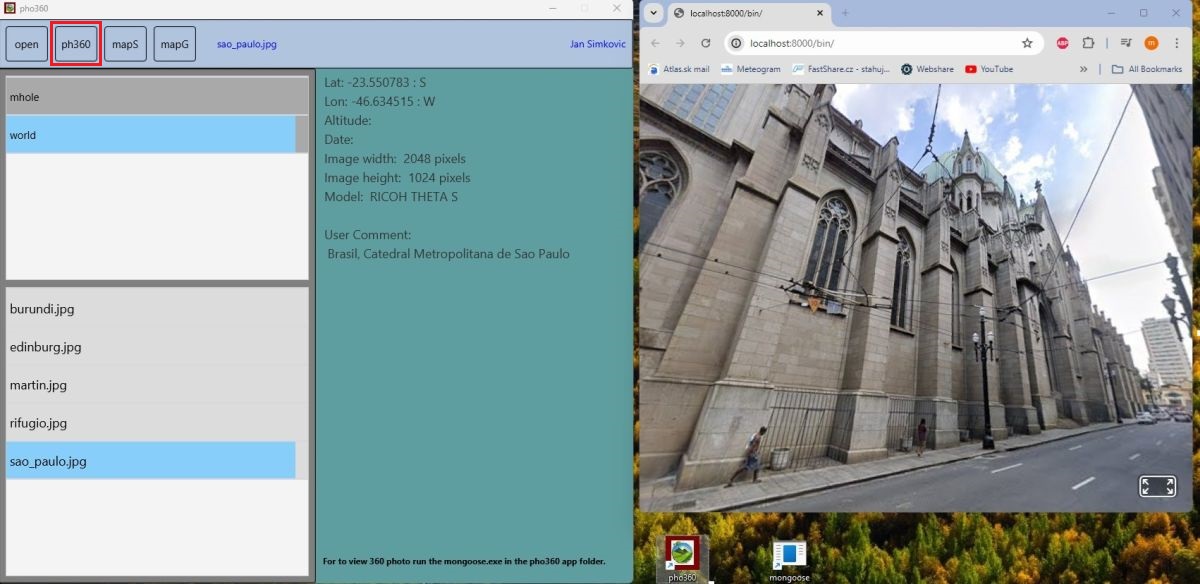Click the Model RICOH THETA S line
This screenshot has height=584, width=1200.
click(391, 197)
